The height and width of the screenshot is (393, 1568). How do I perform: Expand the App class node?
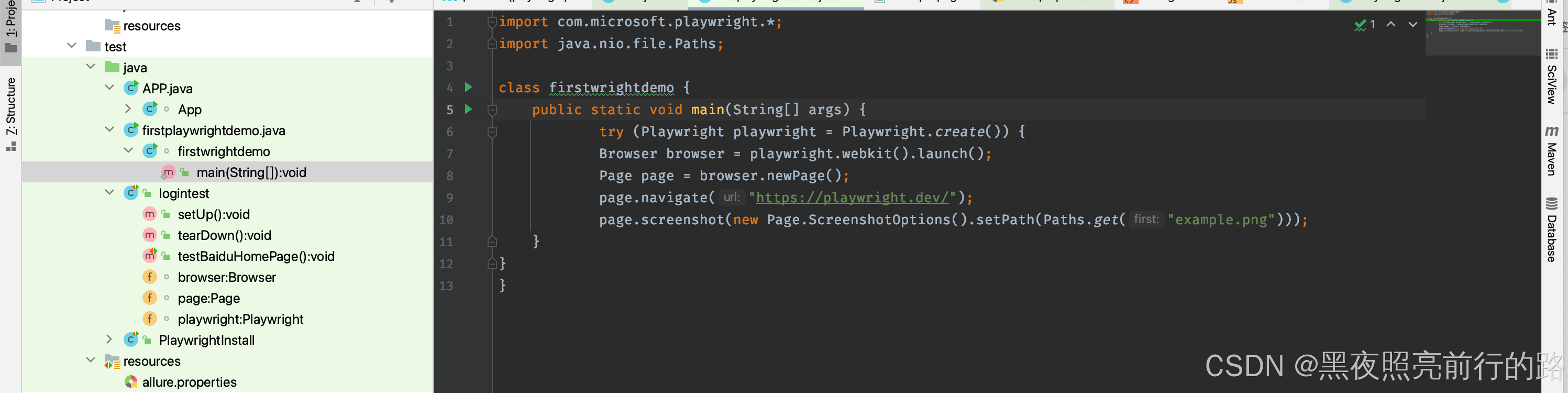(x=128, y=108)
